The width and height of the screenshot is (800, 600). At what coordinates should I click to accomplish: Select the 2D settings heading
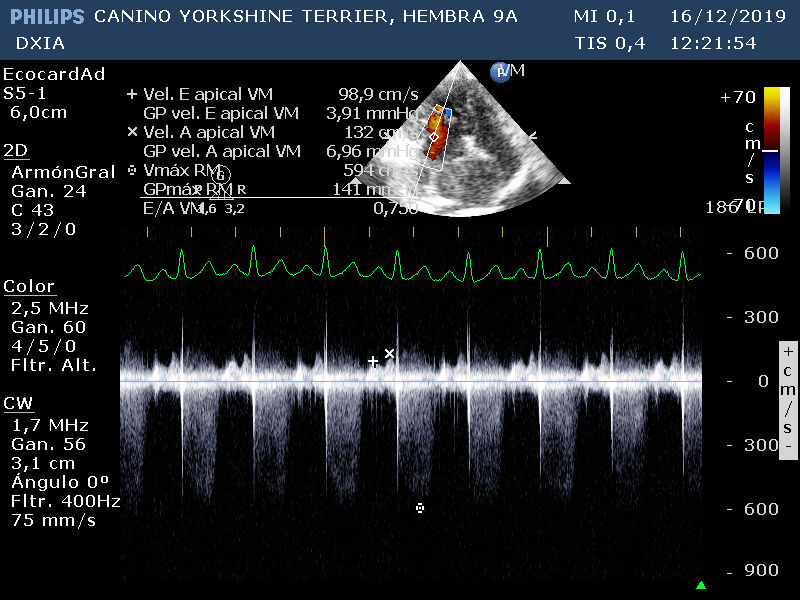[15, 151]
